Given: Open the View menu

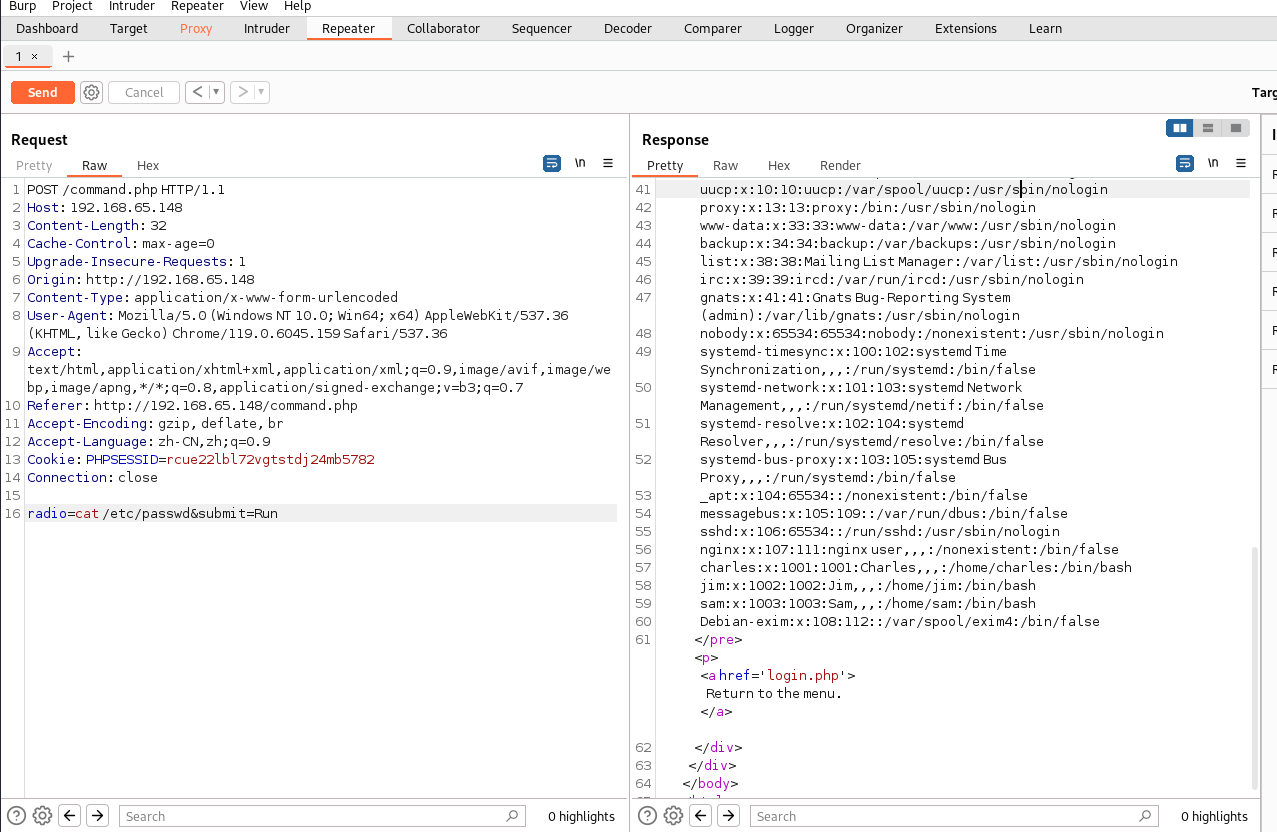Looking at the screenshot, I should pyautogui.click(x=254, y=6).
